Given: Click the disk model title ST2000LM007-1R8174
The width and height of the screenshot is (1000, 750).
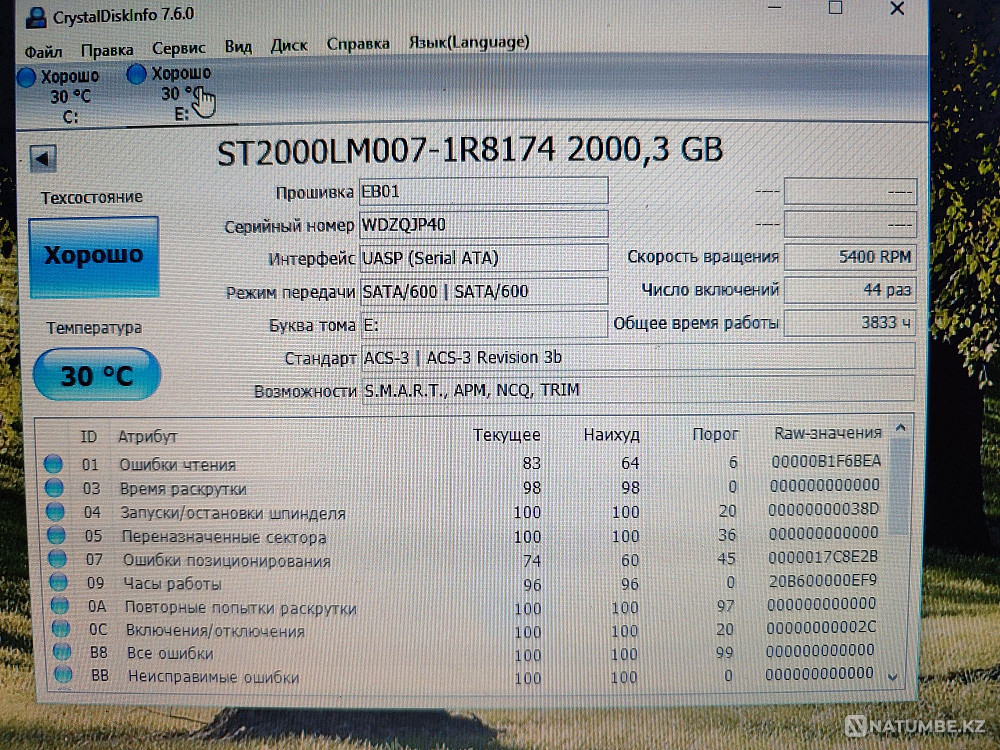Looking at the screenshot, I should tap(386, 151).
